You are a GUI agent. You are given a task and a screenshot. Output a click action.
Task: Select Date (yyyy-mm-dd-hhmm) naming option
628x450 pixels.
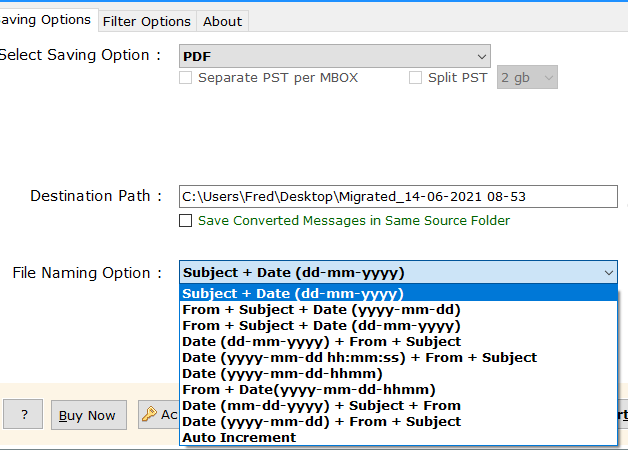[398, 374]
